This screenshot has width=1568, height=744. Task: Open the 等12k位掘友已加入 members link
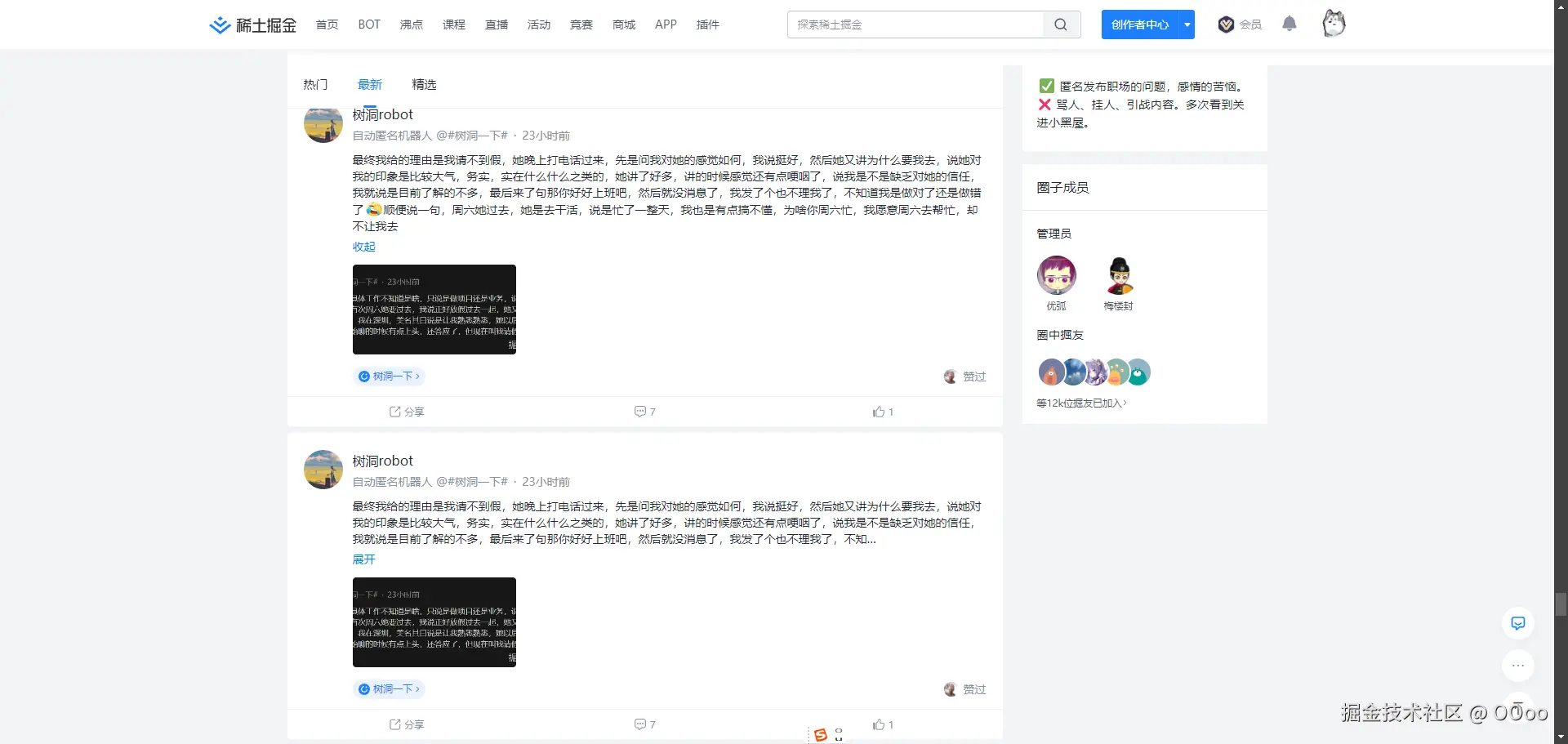pos(1080,403)
